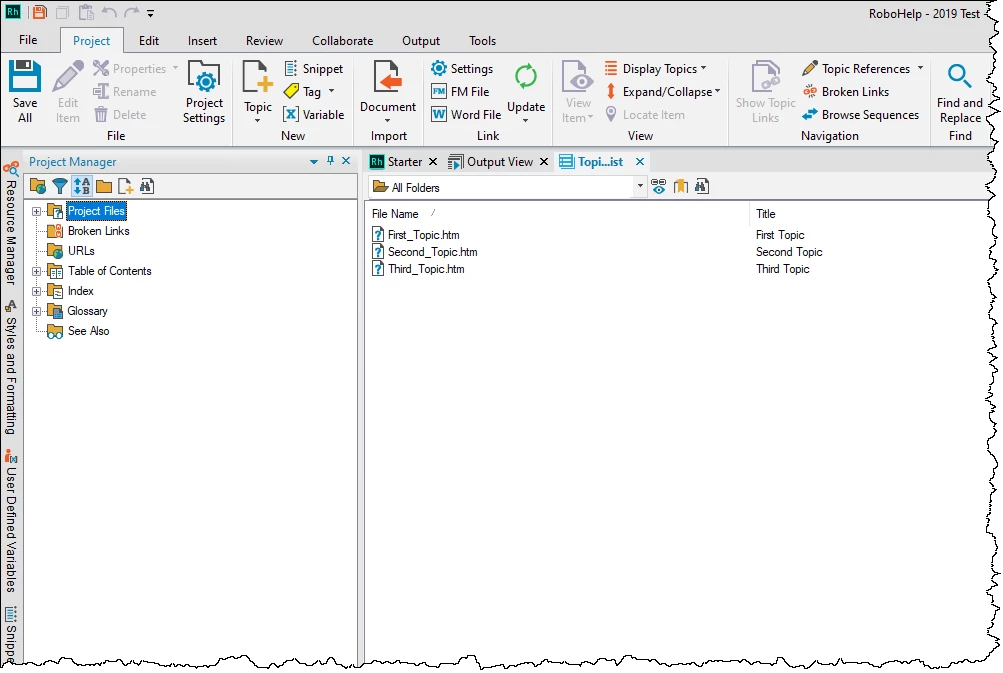
Task: Switch to the Review ribbon tab
Action: point(264,40)
